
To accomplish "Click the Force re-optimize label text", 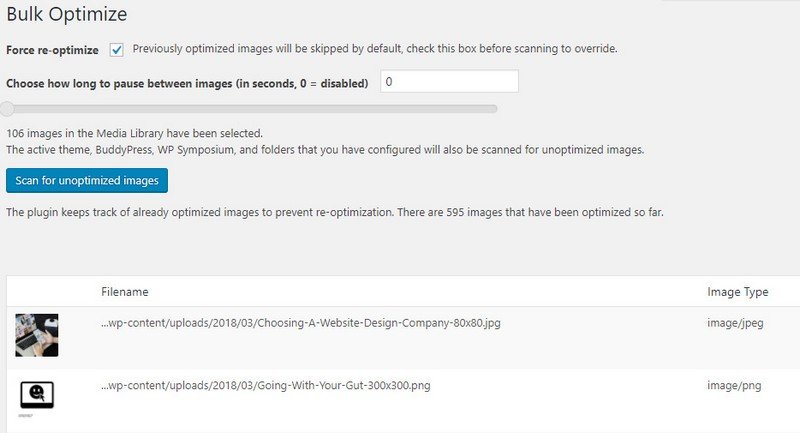I will pos(52,50).
